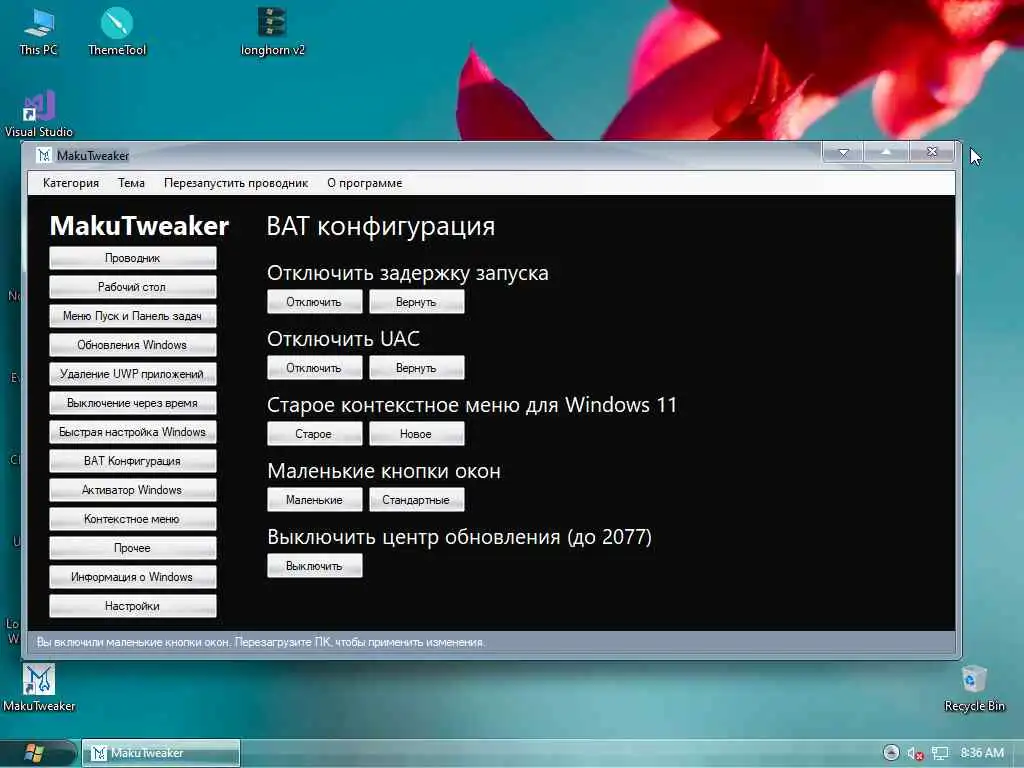Click the MakuTweaker logo heading in the sidebar
This screenshot has height=768, width=1024.
point(139,225)
